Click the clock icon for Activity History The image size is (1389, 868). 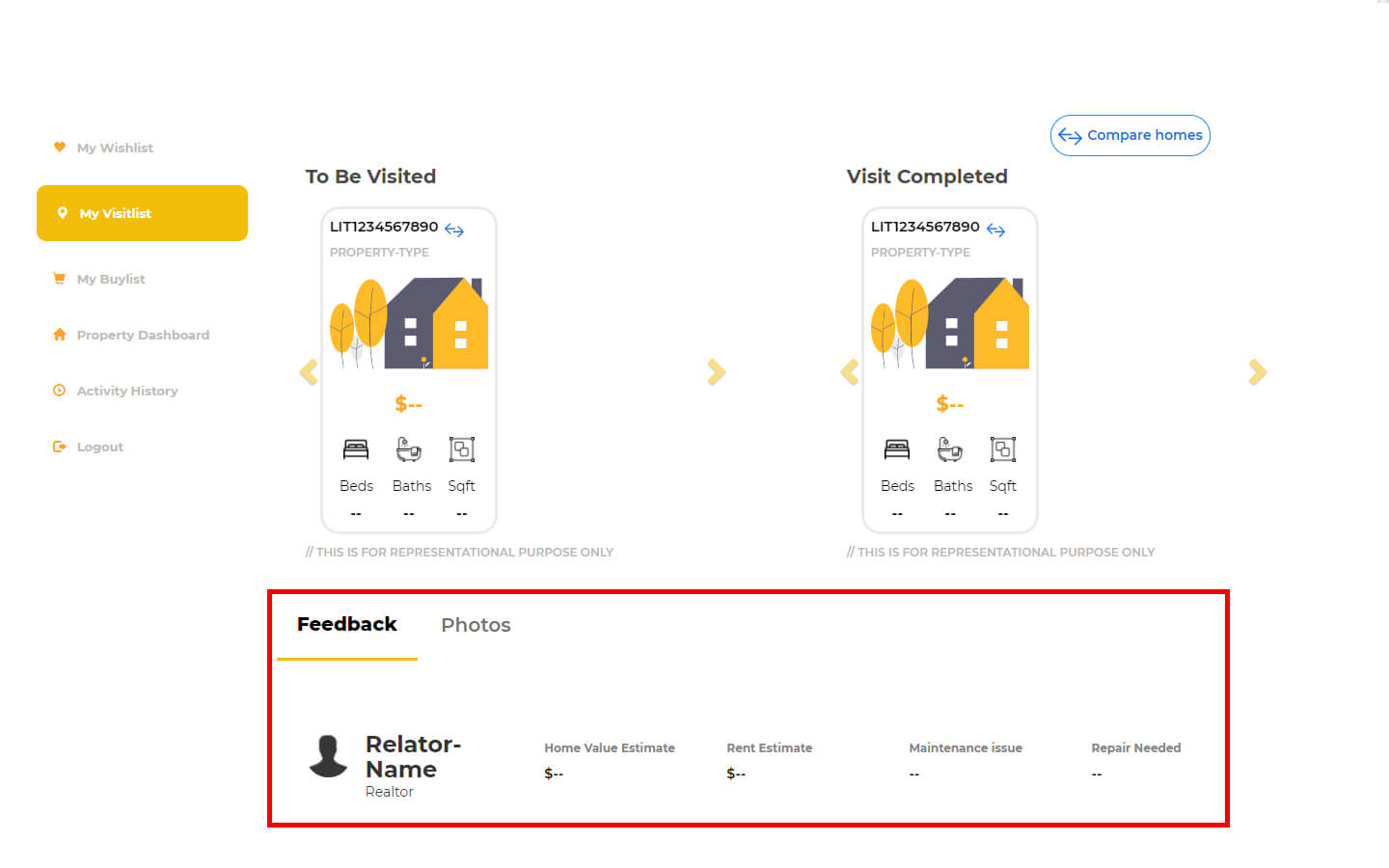[x=60, y=391]
